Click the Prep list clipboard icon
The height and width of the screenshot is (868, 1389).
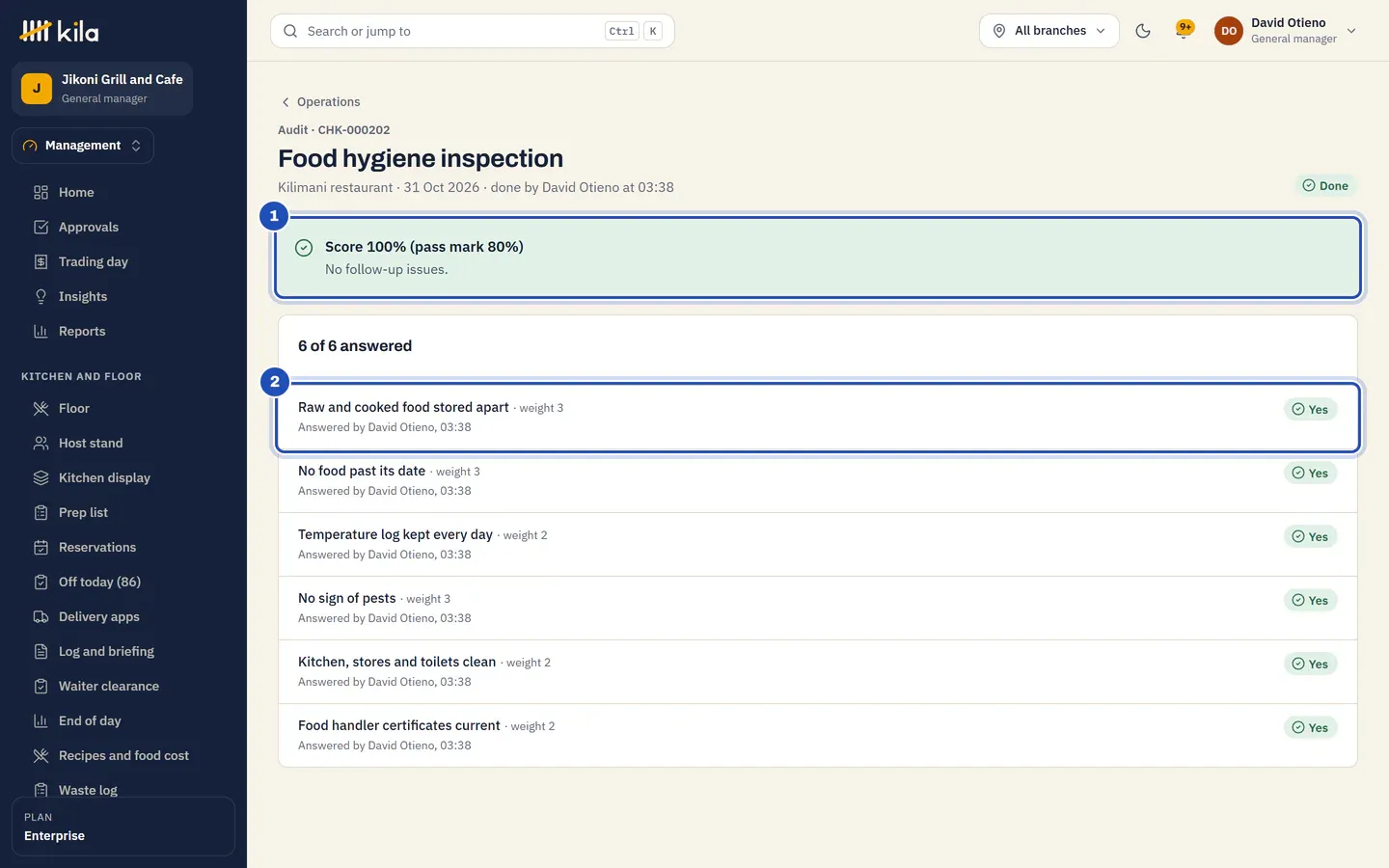tap(41, 512)
